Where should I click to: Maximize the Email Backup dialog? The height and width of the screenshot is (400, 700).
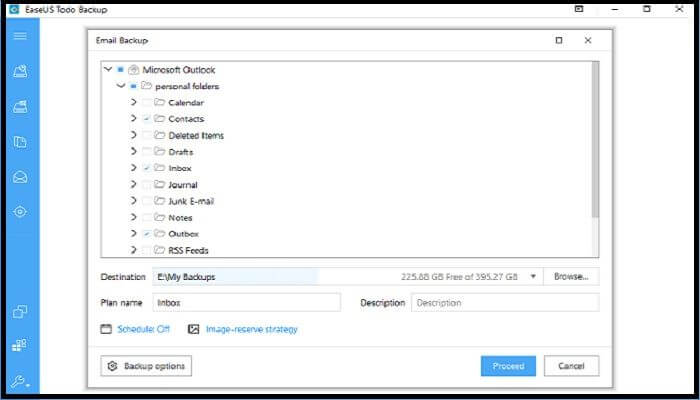pyautogui.click(x=558, y=40)
